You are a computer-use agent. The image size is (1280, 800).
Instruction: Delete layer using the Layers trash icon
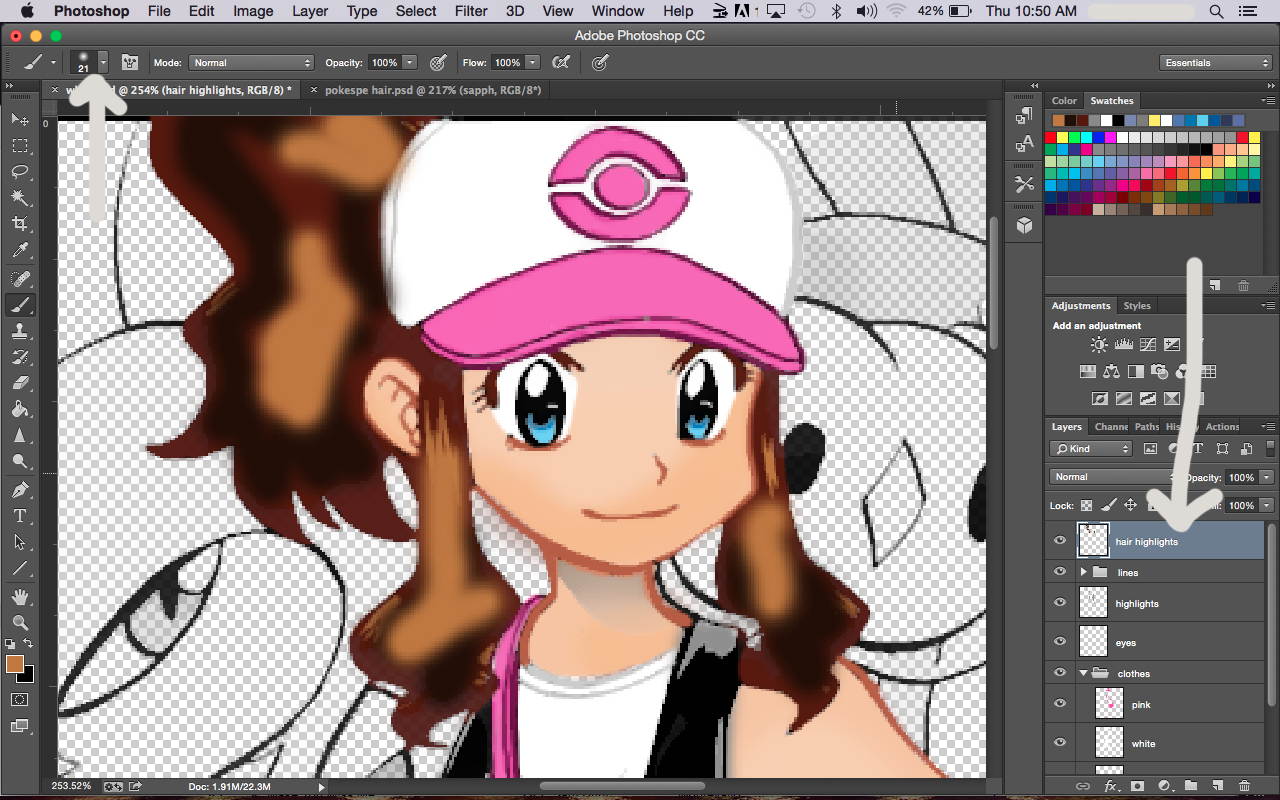1244,787
